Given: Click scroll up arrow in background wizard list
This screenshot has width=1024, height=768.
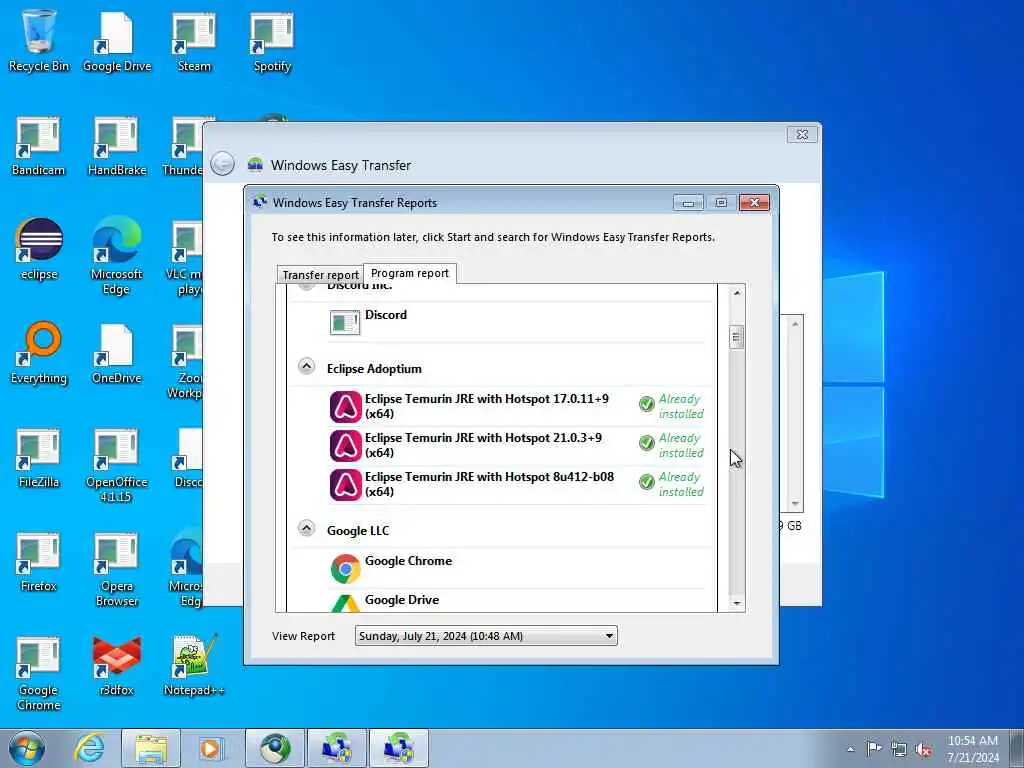Looking at the screenshot, I should point(795,324).
